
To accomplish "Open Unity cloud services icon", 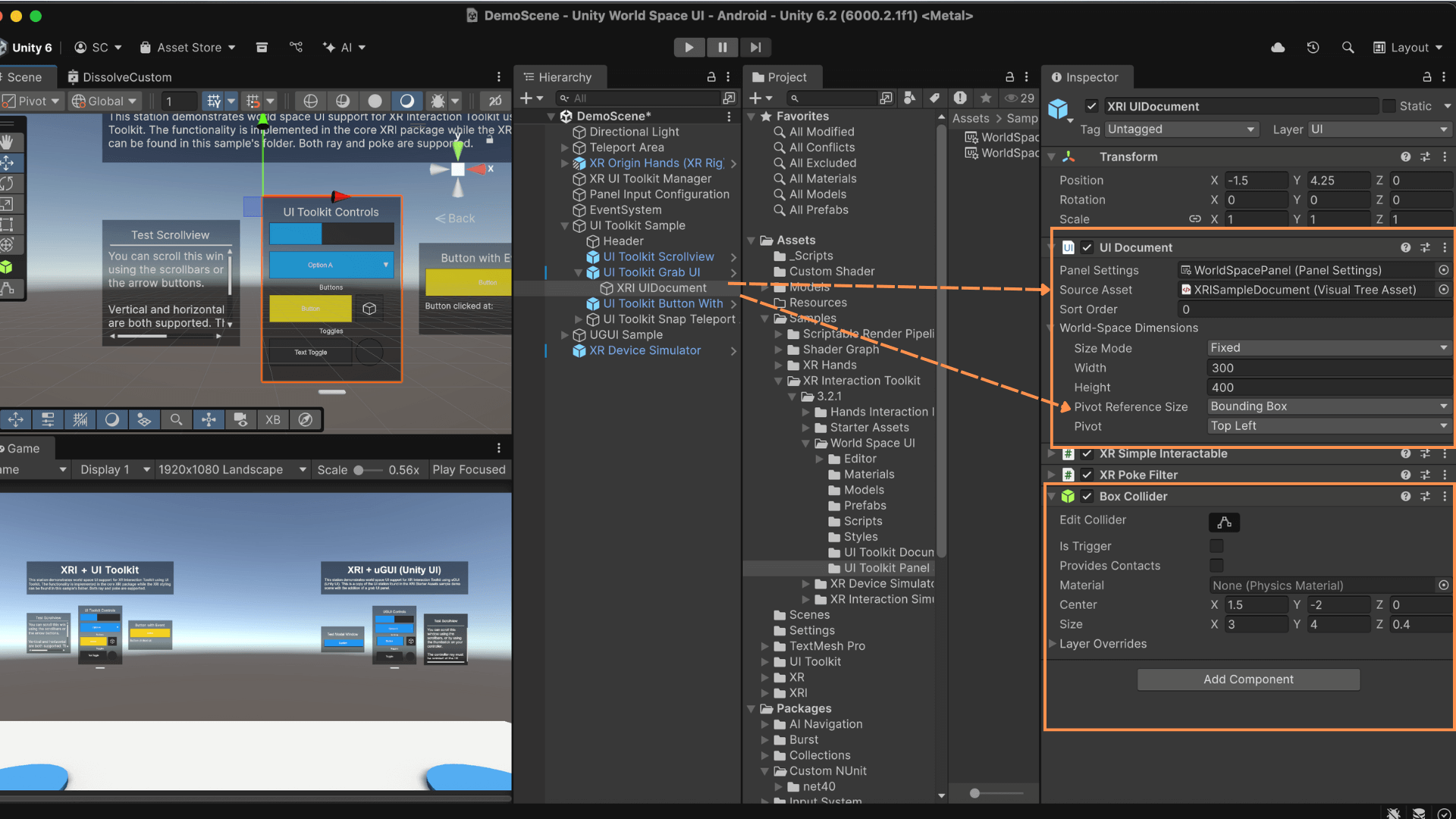I will [1278, 47].
